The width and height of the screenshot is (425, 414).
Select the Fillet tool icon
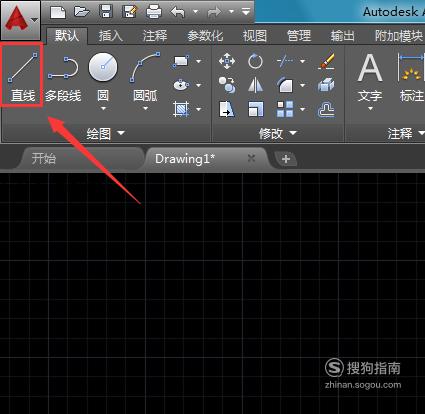coord(285,85)
